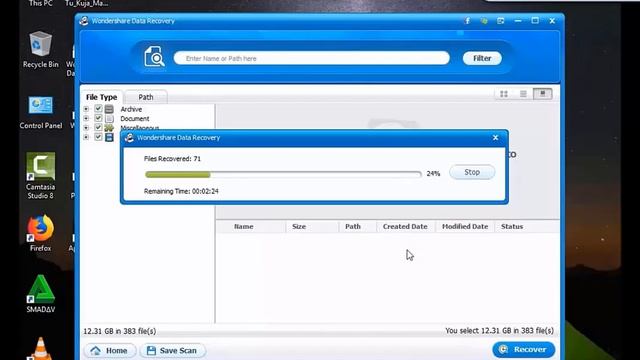Screen dimensions: 640x360
Task: Click '12.31 GB in 383 file(s)' status
Action: click(120, 331)
